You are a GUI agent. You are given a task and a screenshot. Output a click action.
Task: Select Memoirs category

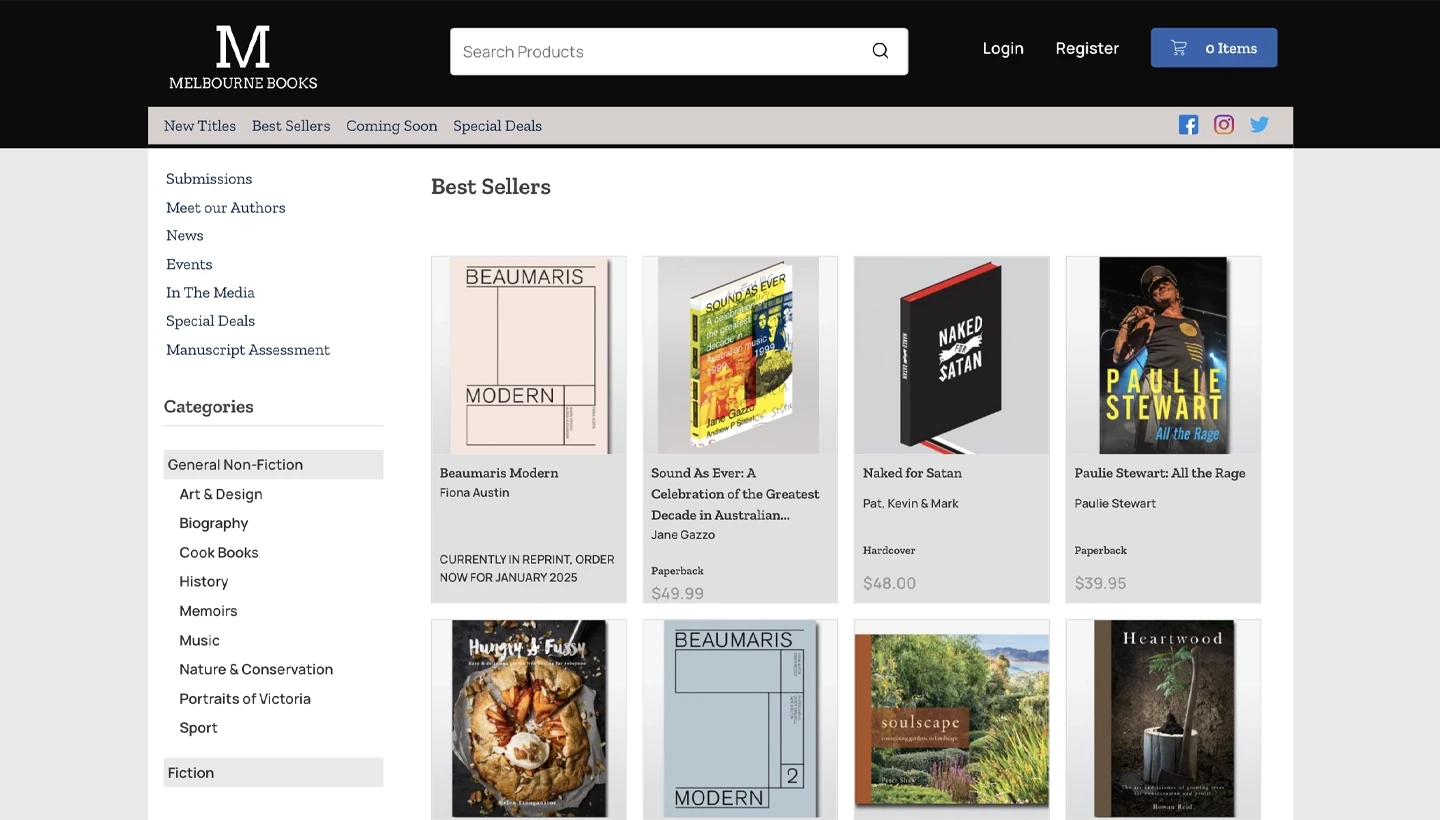pos(208,611)
